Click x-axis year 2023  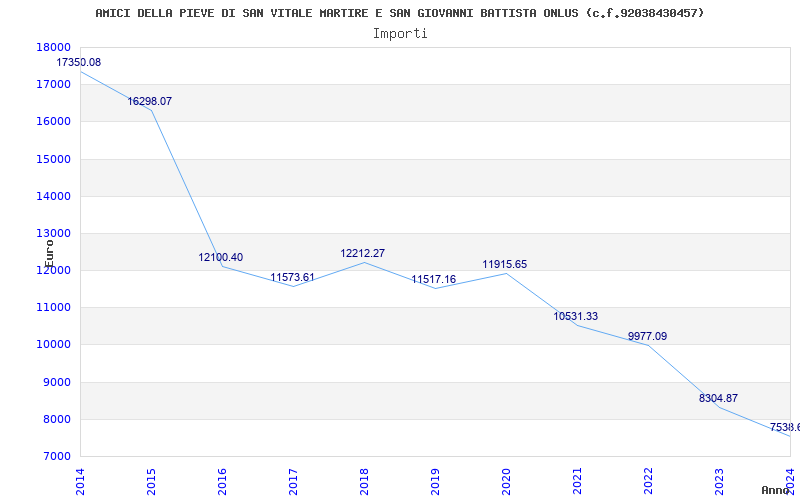pyautogui.click(x=718, y=481)
